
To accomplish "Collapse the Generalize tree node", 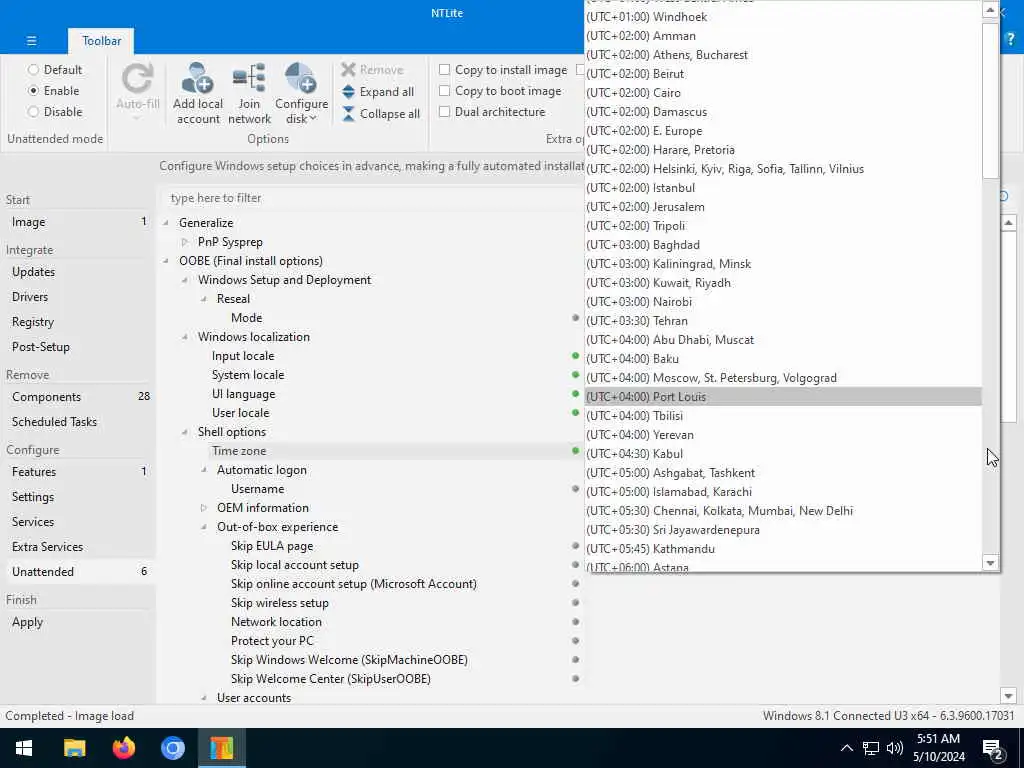I will [x=166, y=223].
